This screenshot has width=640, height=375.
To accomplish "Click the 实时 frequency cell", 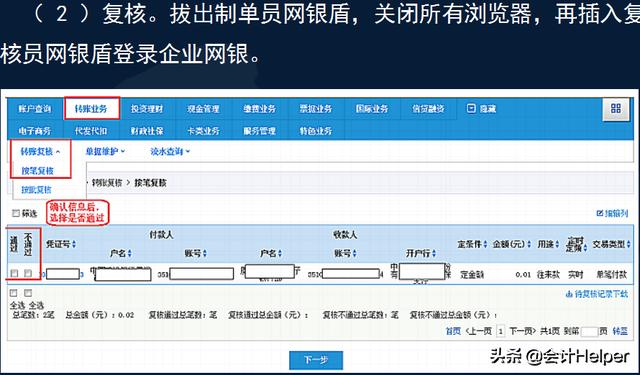I will coord(576,275).
